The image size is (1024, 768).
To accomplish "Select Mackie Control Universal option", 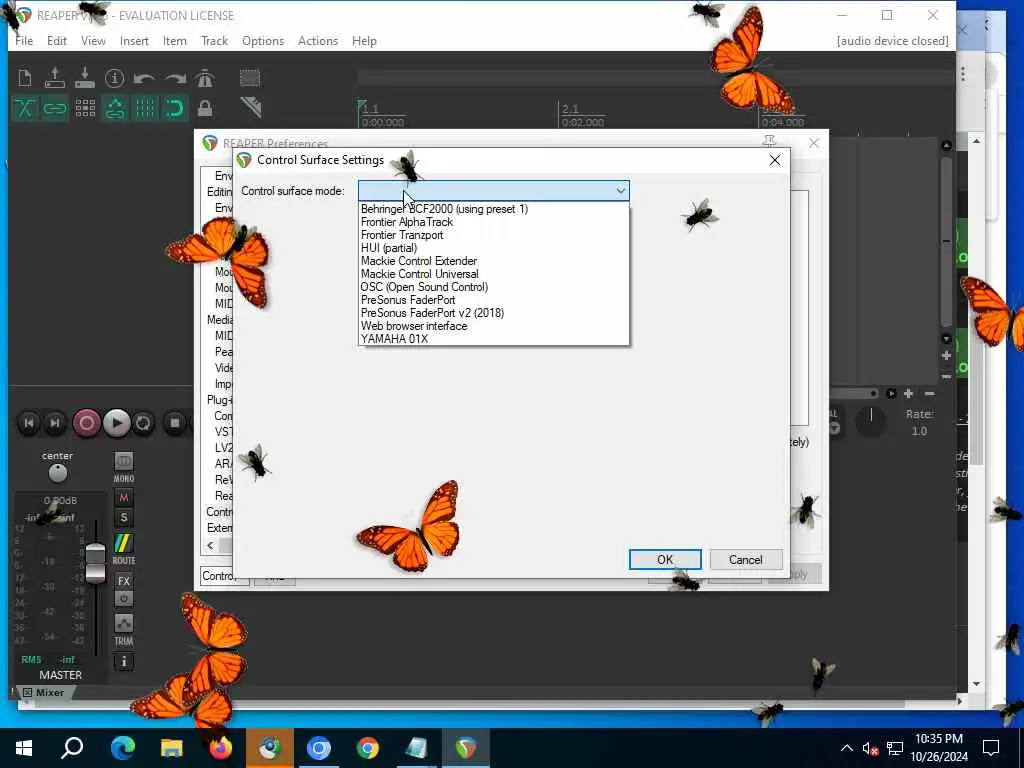I will click(x=494, y=274).
